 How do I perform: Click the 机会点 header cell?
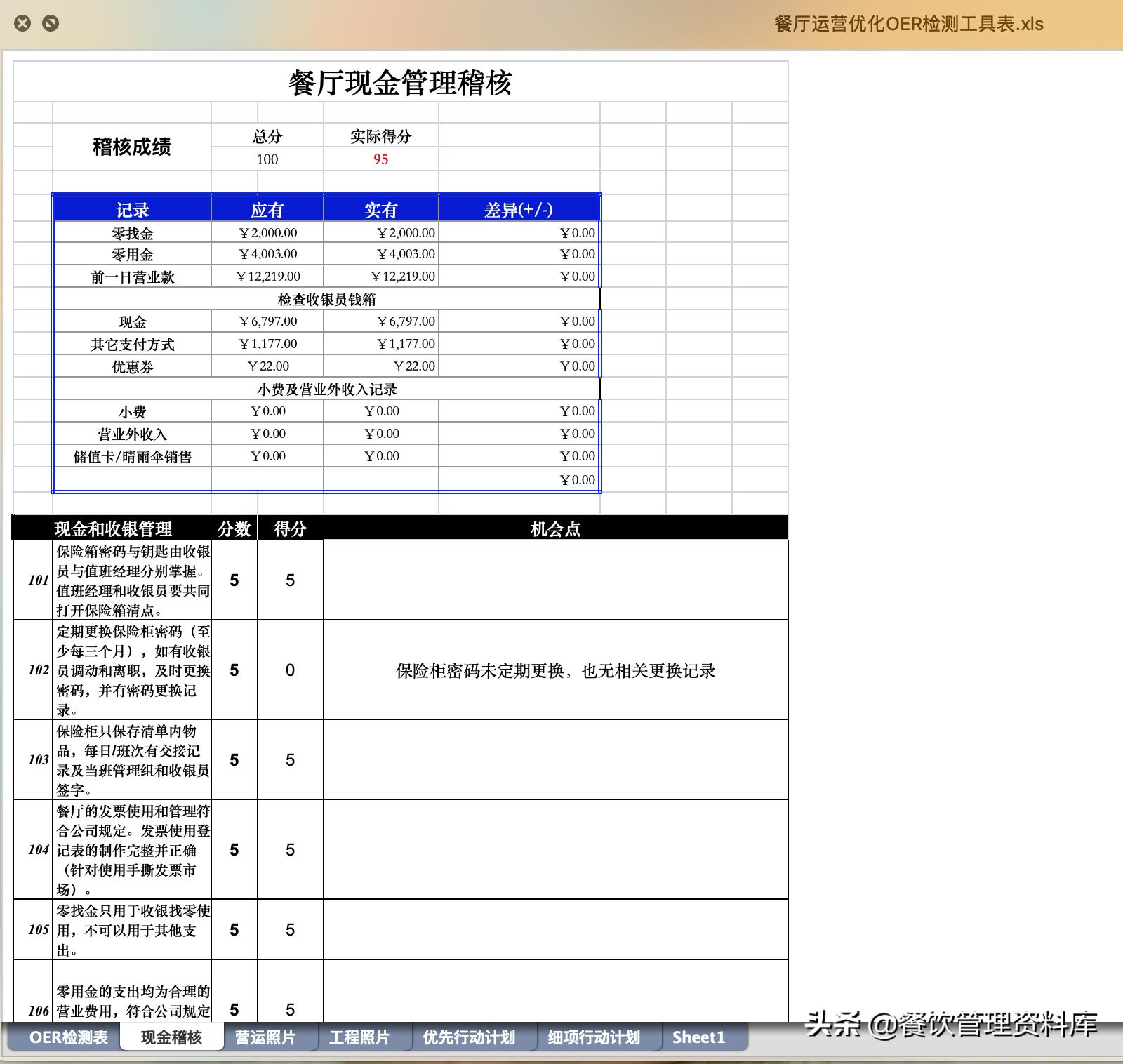tap(555, 528)
